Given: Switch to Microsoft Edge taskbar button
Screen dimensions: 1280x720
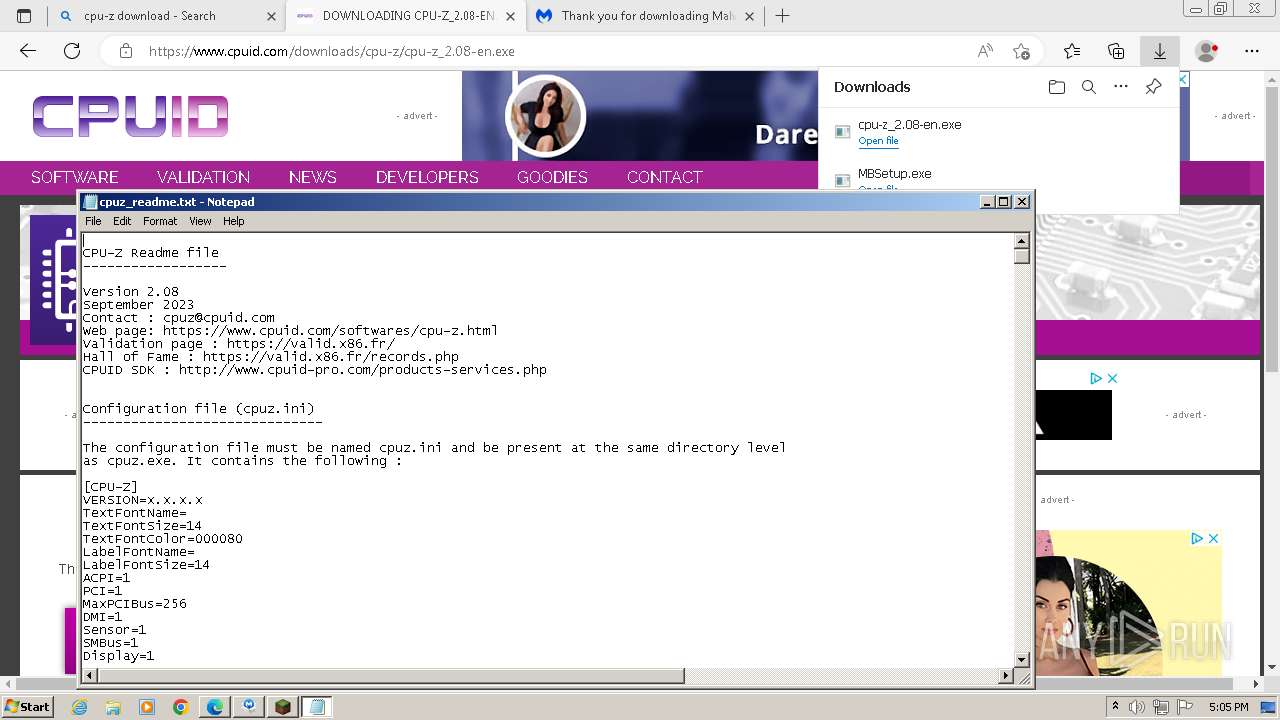Looking at the screenshot, I should [214, 707].
